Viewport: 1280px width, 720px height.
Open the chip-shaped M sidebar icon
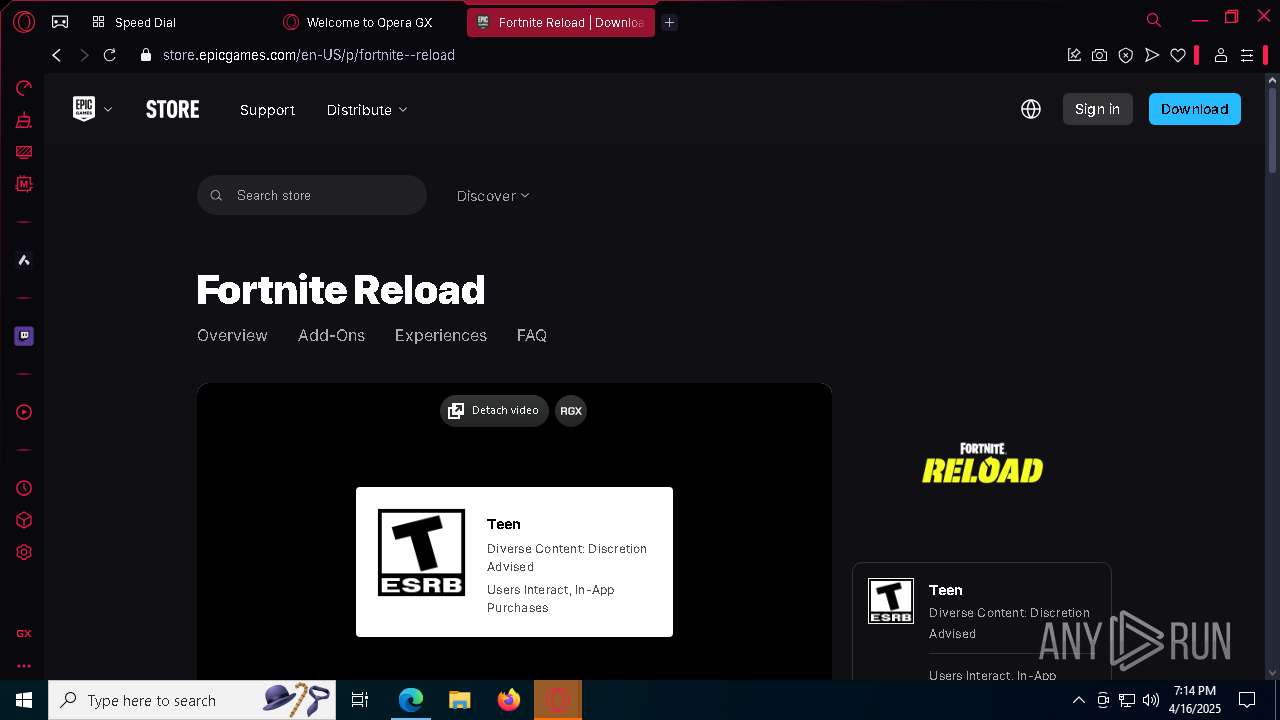pos(24,184)
